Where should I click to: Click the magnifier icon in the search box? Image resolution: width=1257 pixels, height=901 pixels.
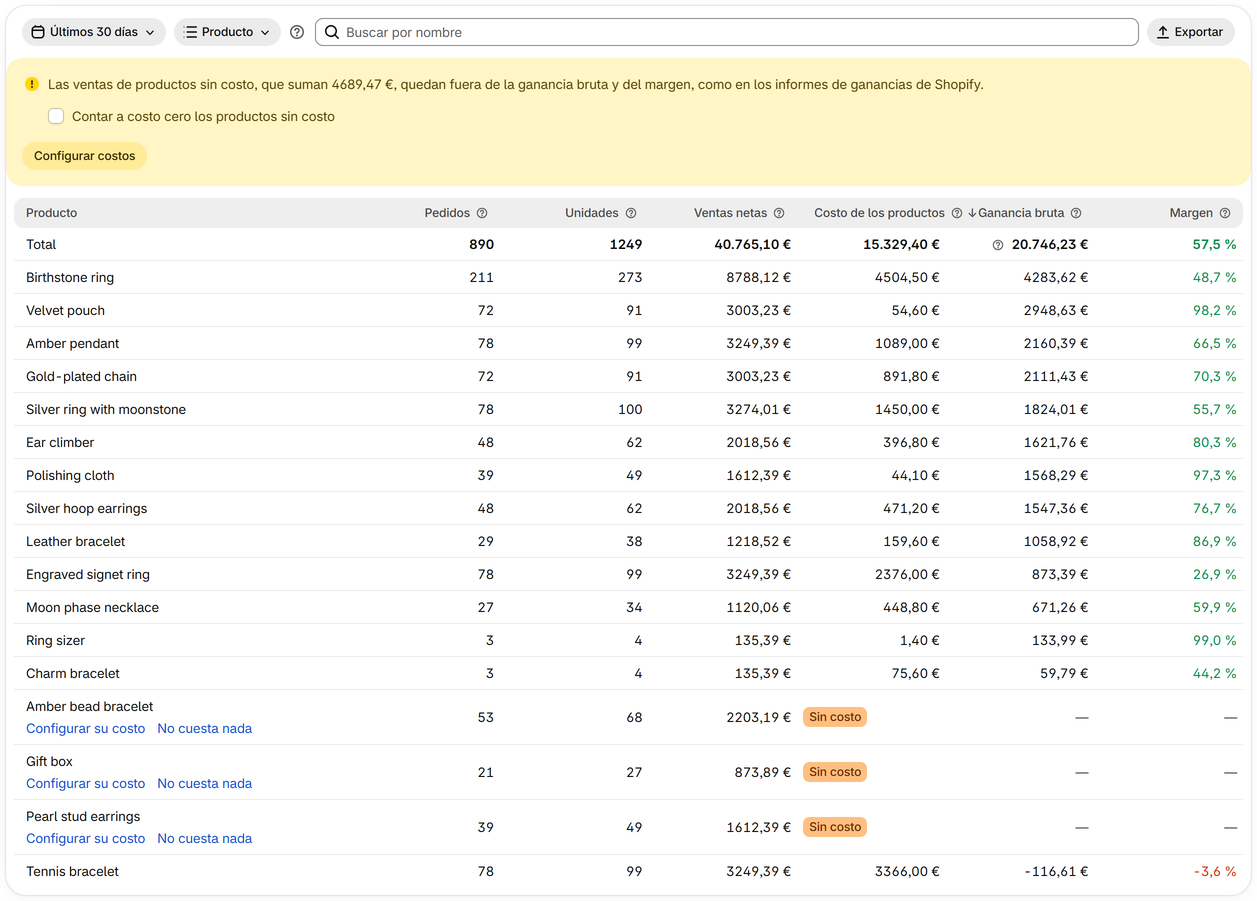click(x=332, y=32)
